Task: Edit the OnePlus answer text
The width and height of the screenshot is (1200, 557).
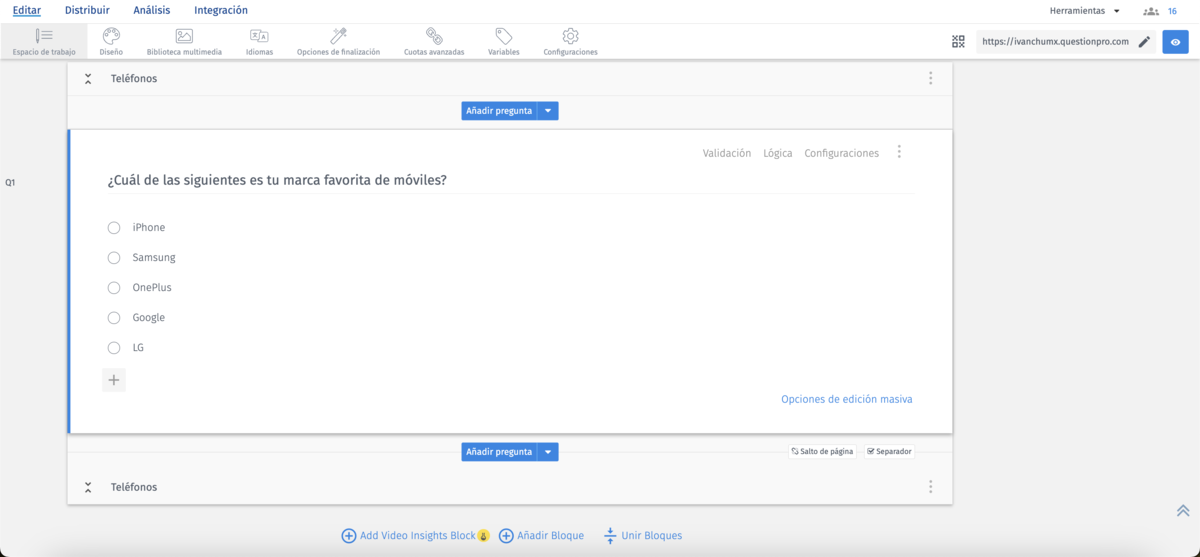Action: 152,288
